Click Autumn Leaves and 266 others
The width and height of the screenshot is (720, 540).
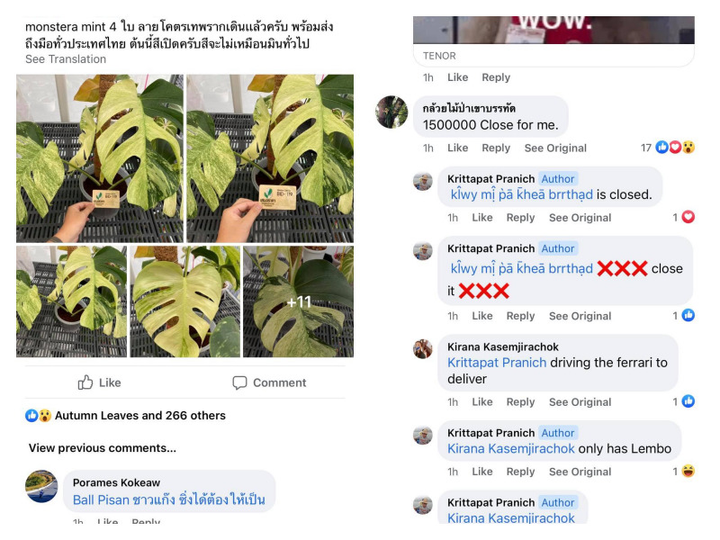[x=140, y=416]
